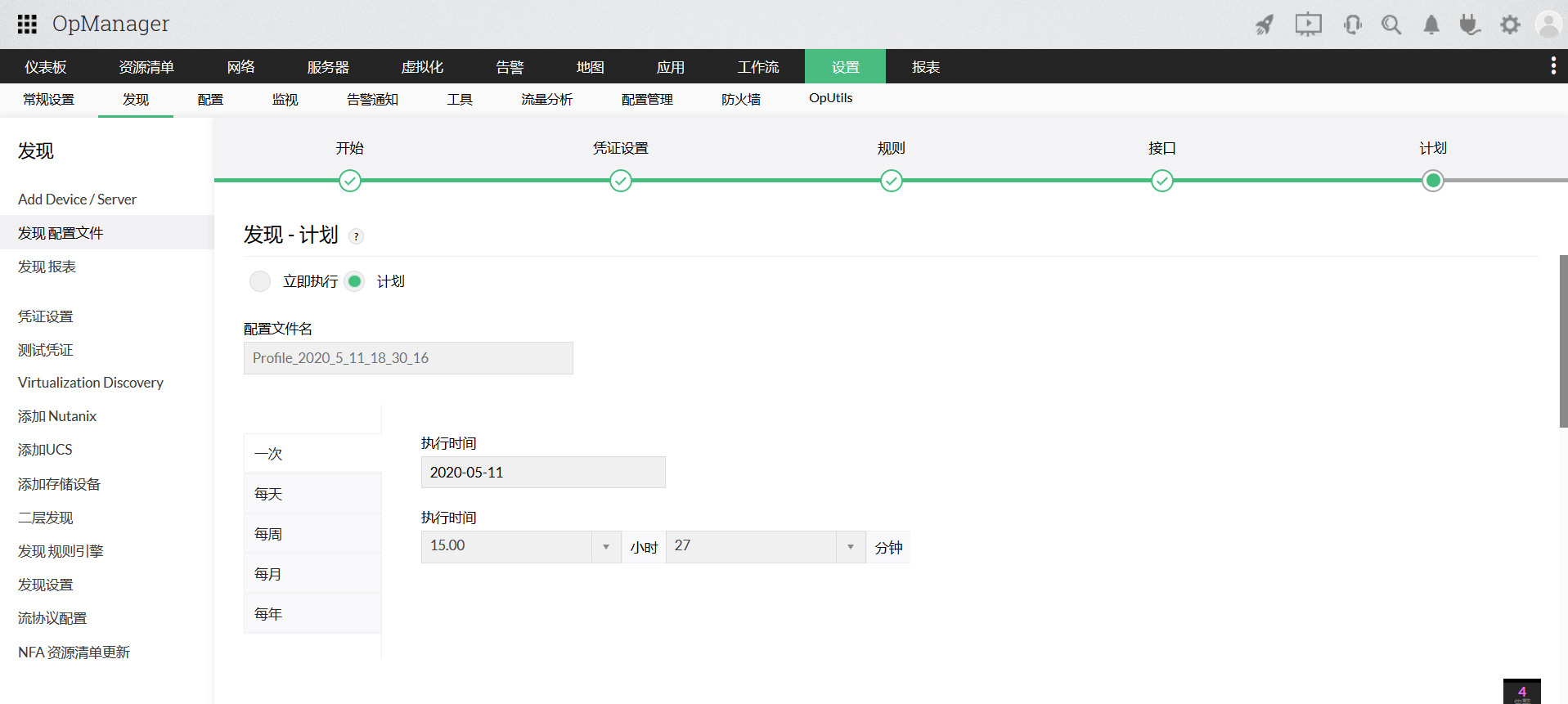Expand the minute dropdown showing 27

click(850, 547)
